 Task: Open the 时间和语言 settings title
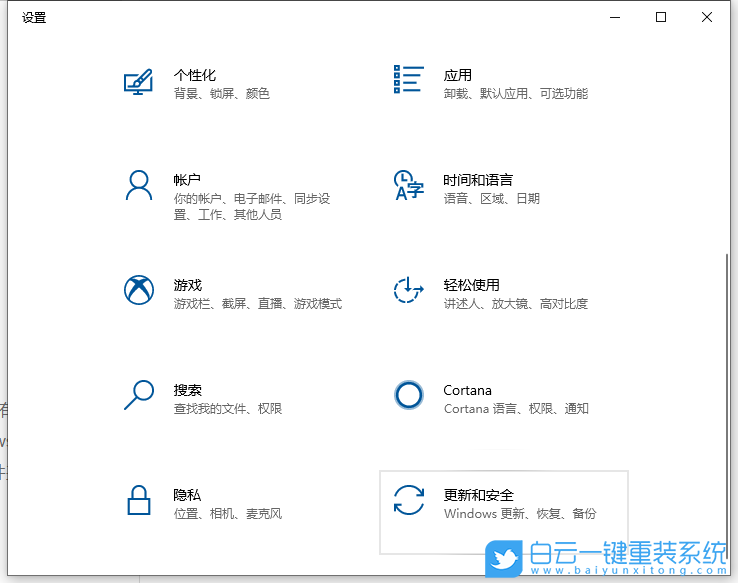[x=478, y=179]
